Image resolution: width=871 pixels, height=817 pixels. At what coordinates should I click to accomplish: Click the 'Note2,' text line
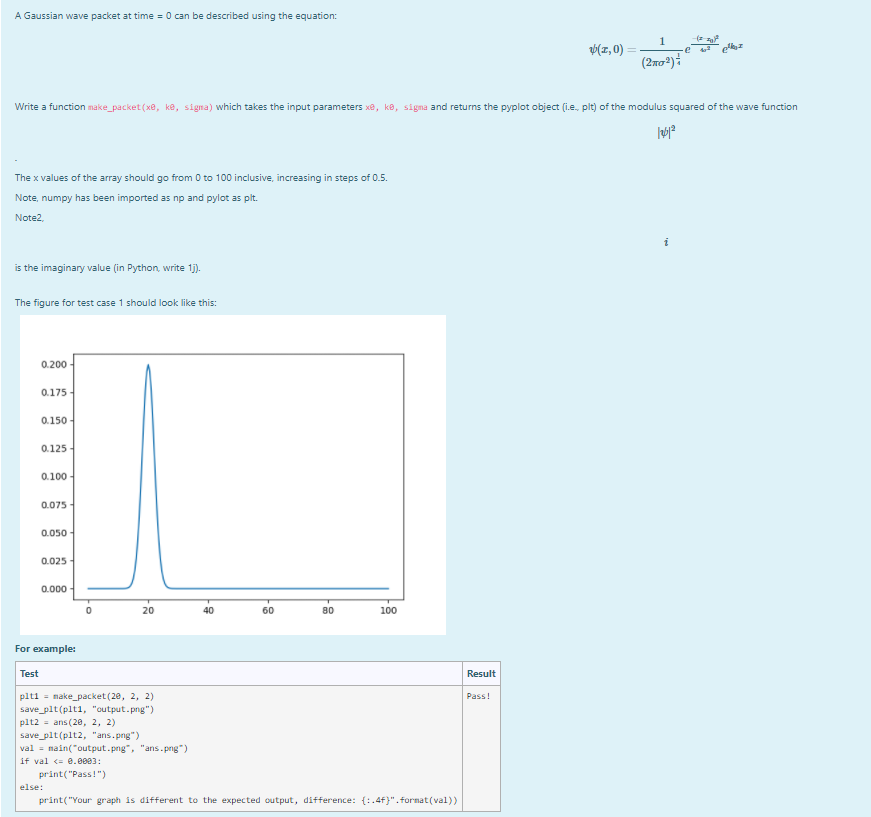[x=28, y=218]
